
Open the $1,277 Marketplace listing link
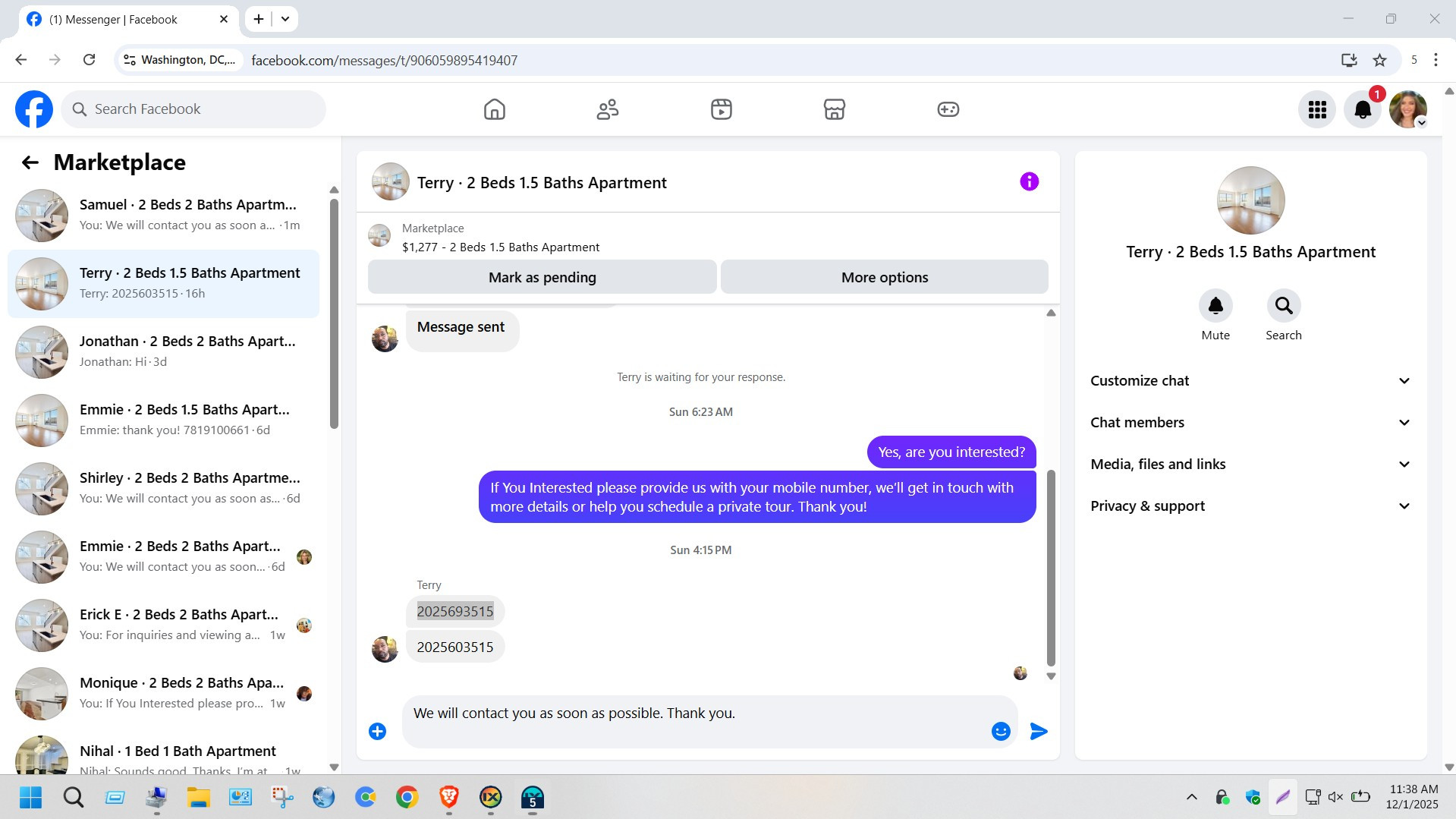[501, 247]
